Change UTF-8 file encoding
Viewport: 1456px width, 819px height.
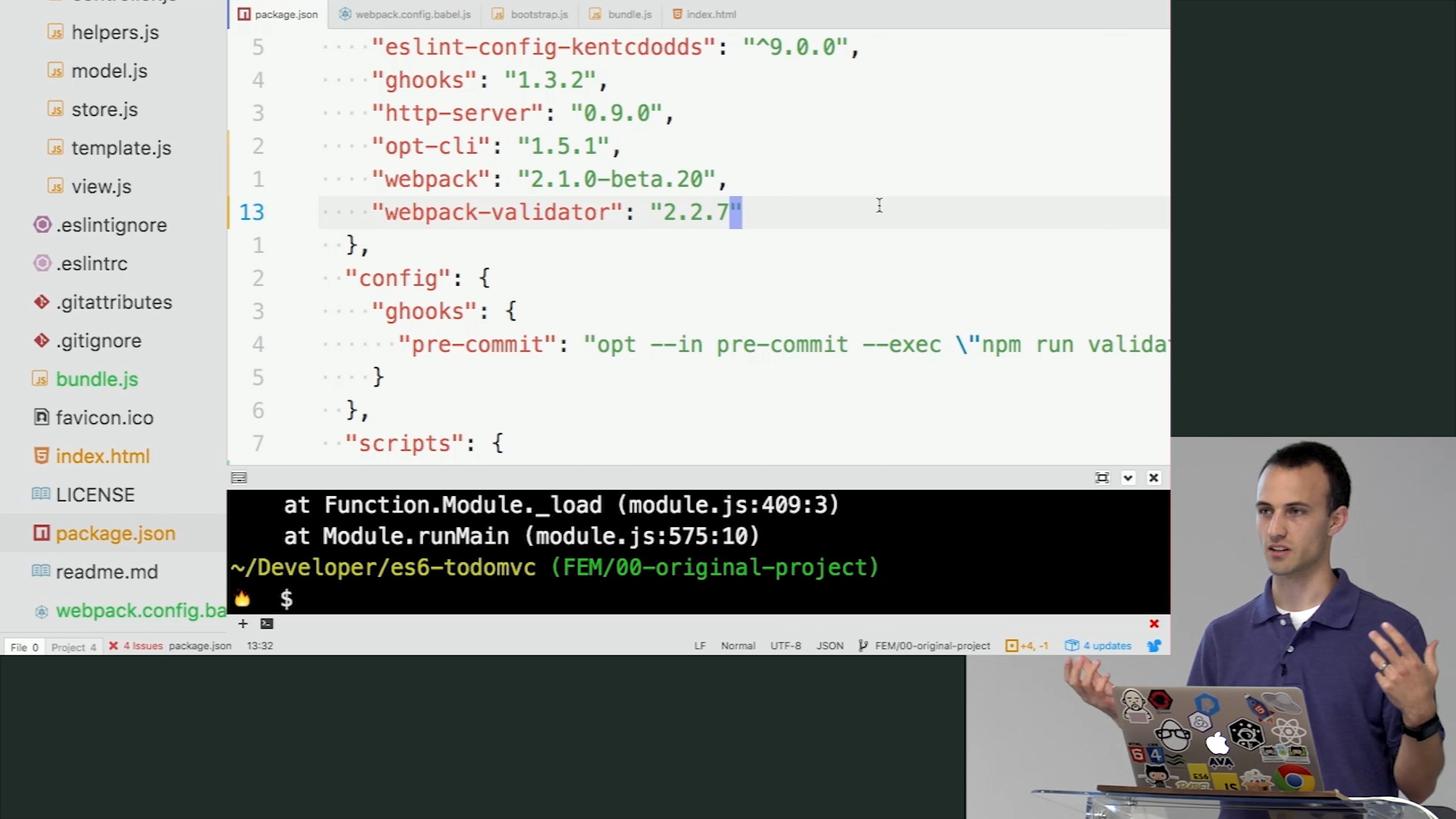pyautogui.click(x=785, y=646)
